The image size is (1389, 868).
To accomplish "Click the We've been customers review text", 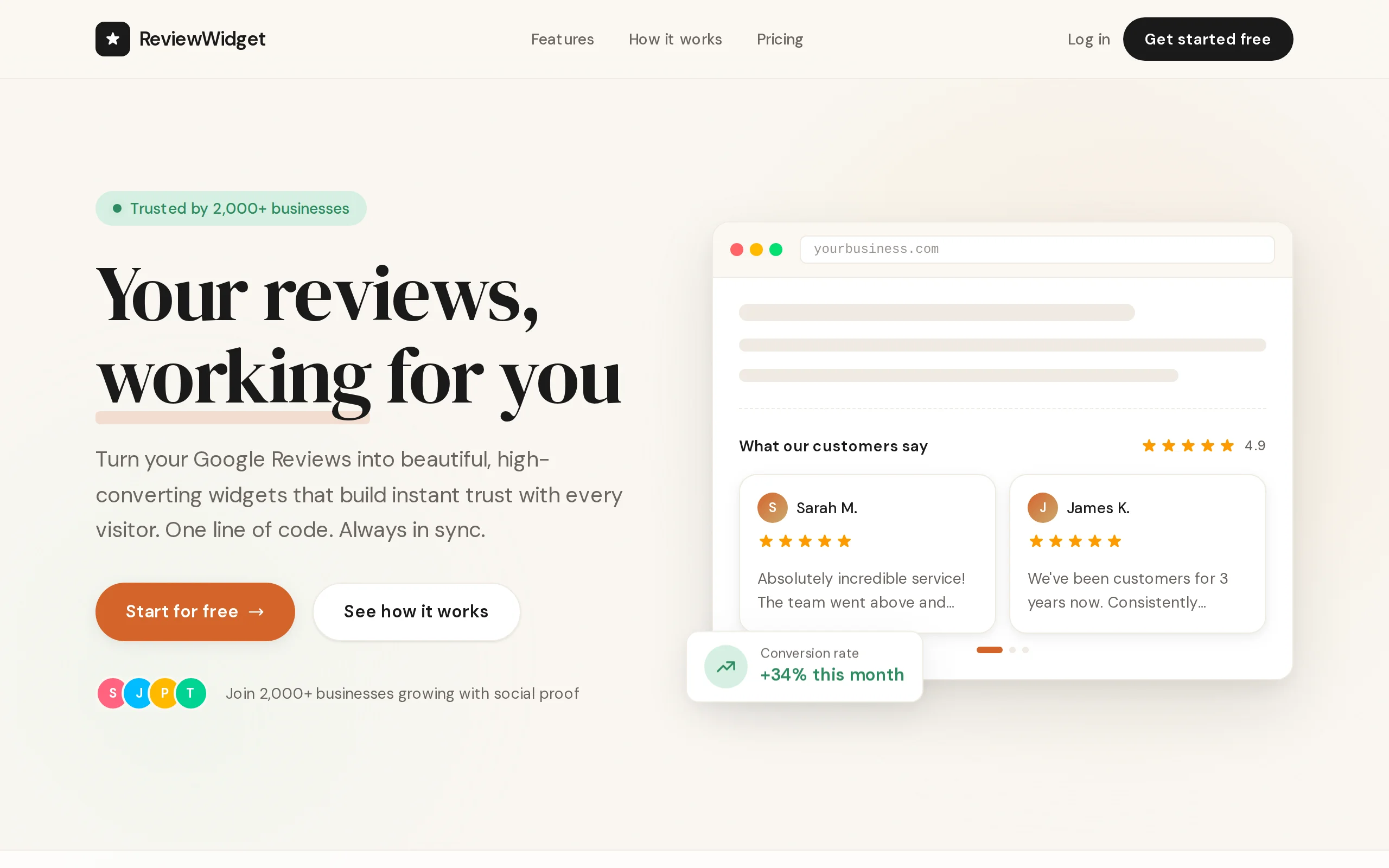I will click(x=1127, y=590).
